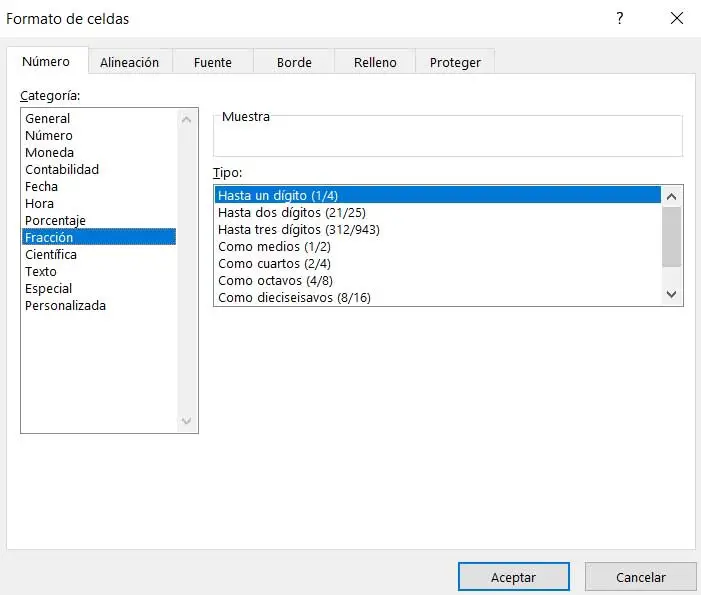Close the Formato de celdas dialog
This screenshot has width=701, height=595.
(x=676, y=18)
